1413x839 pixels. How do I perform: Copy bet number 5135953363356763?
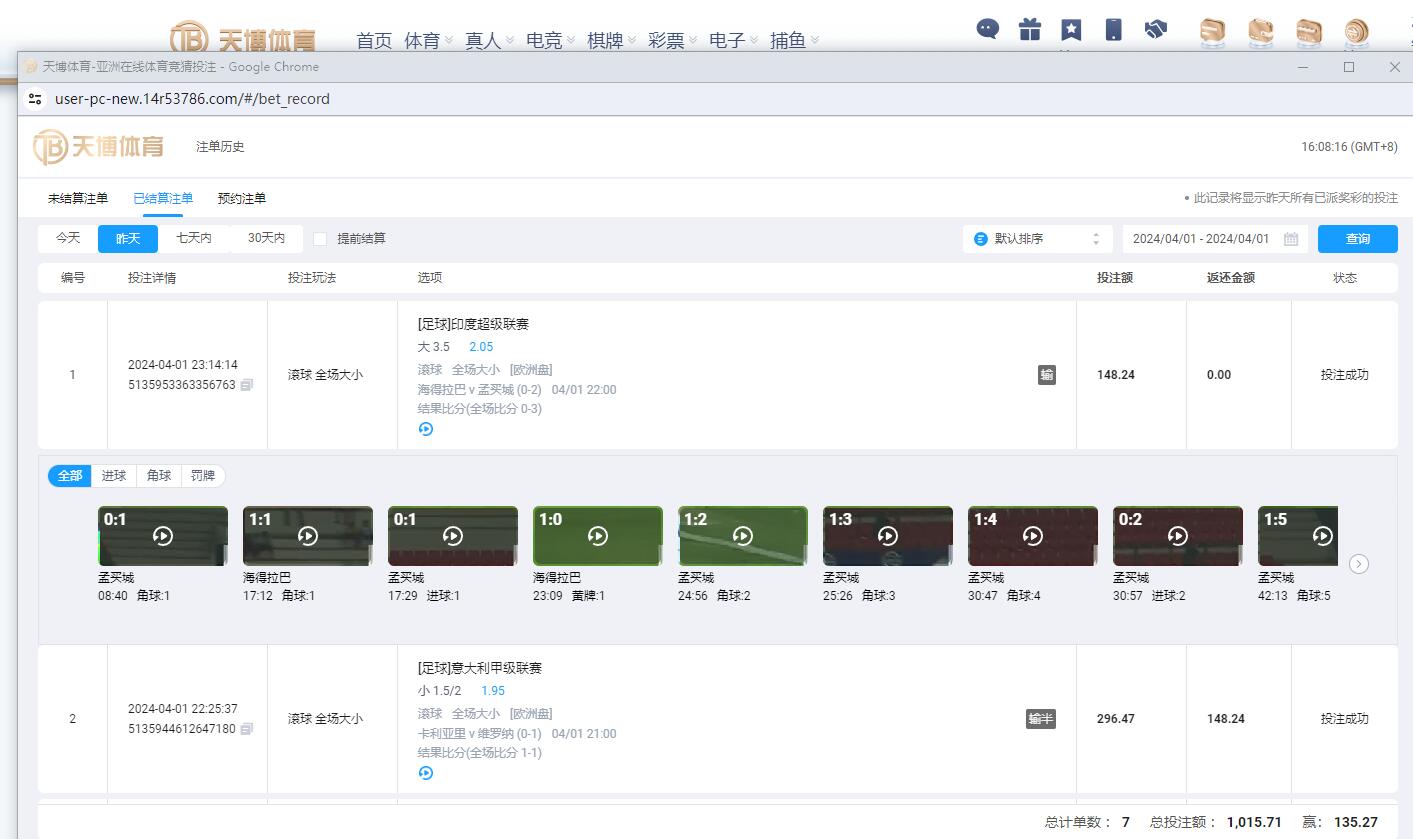(x=247, y=385)
